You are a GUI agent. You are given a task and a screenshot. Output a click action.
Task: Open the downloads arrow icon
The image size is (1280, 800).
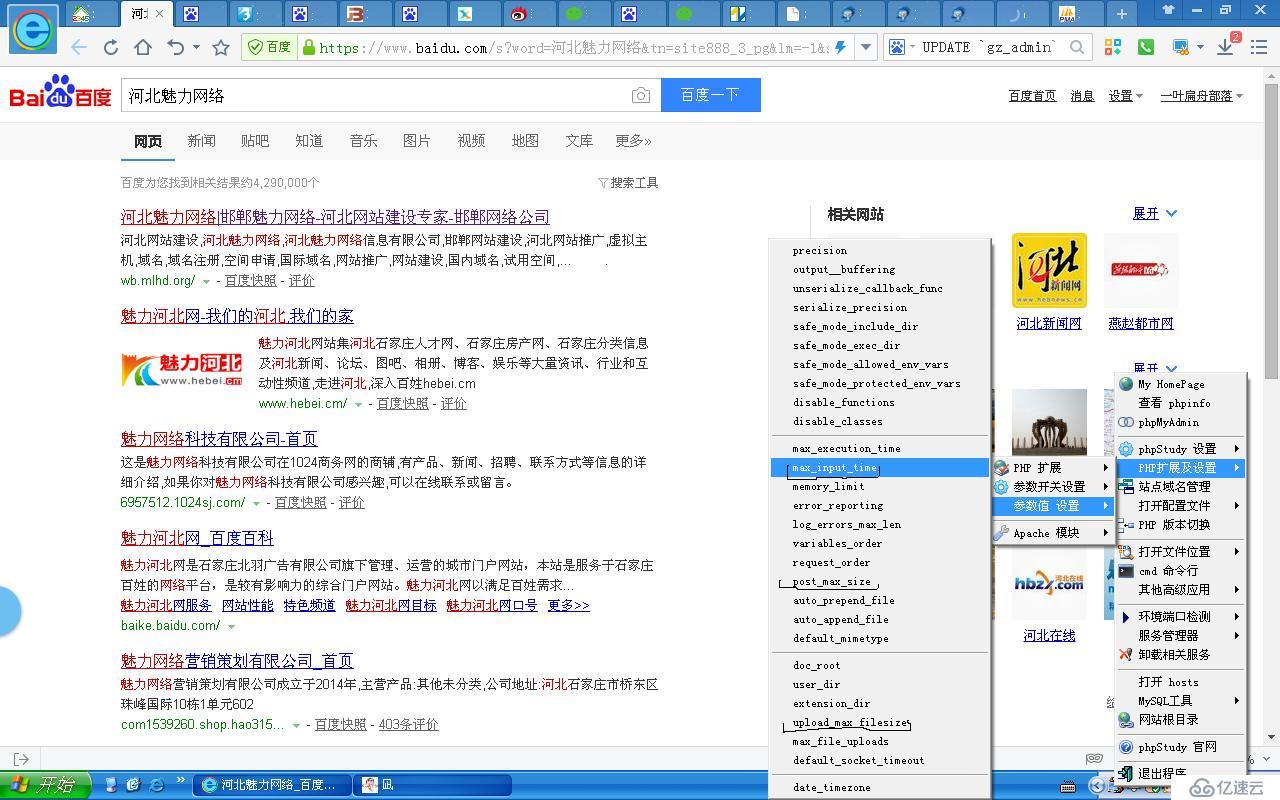click(x=1225, y=47)
